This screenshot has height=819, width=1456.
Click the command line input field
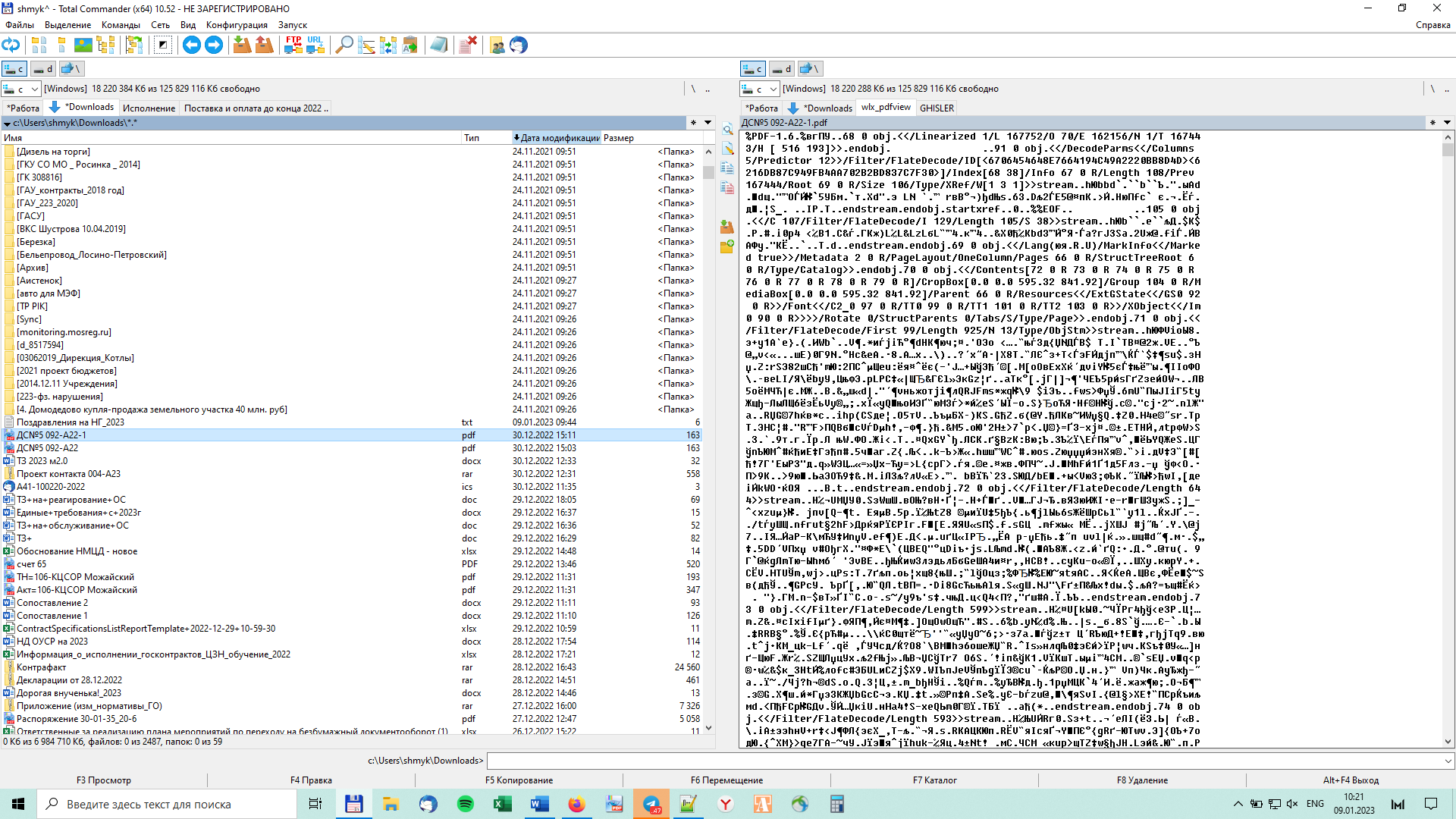(963, 761)
